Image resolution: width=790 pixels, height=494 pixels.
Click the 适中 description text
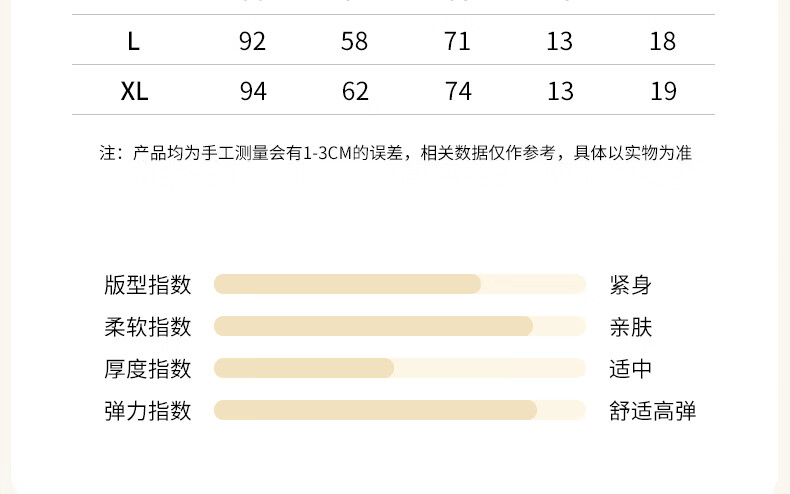click(x=631, y=368)
